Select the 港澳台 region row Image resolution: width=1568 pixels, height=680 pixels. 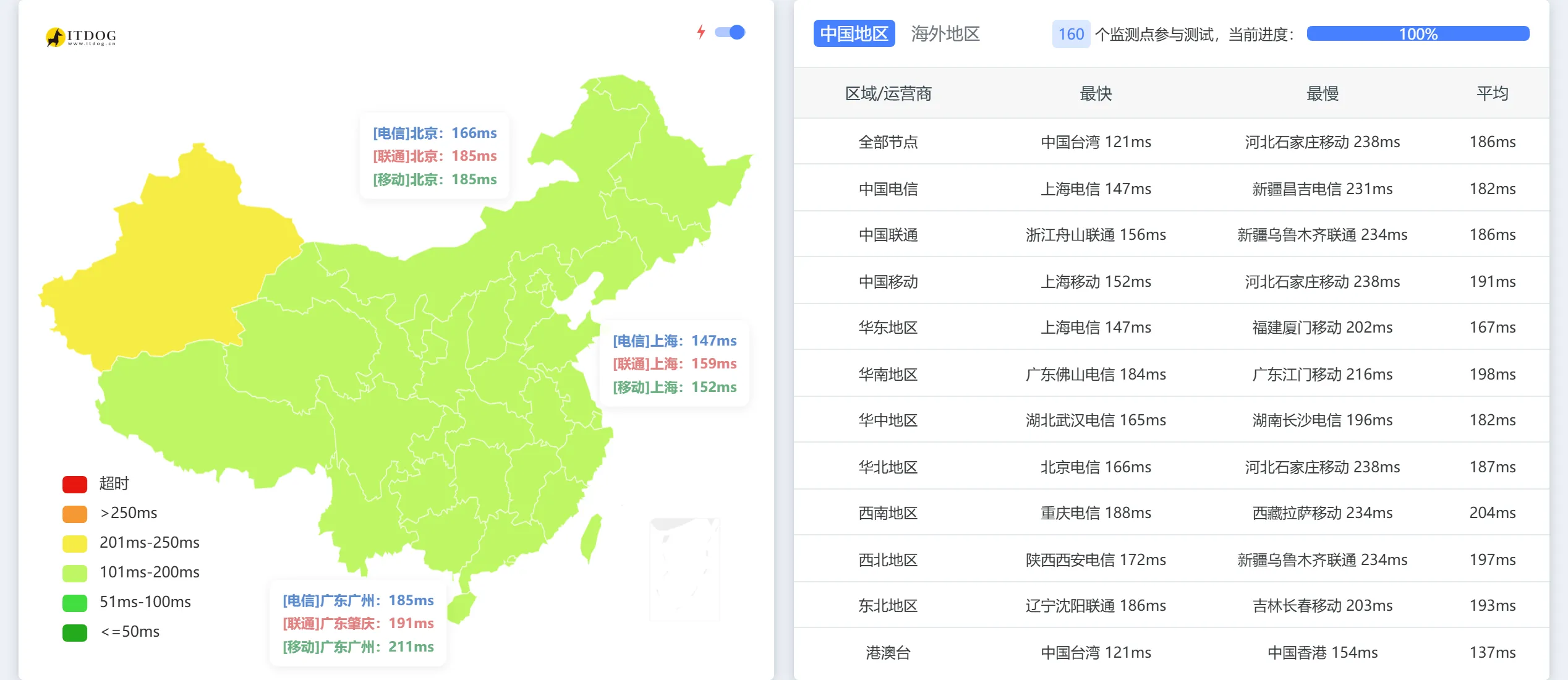pyautogui.click(x=1172, y=652)
